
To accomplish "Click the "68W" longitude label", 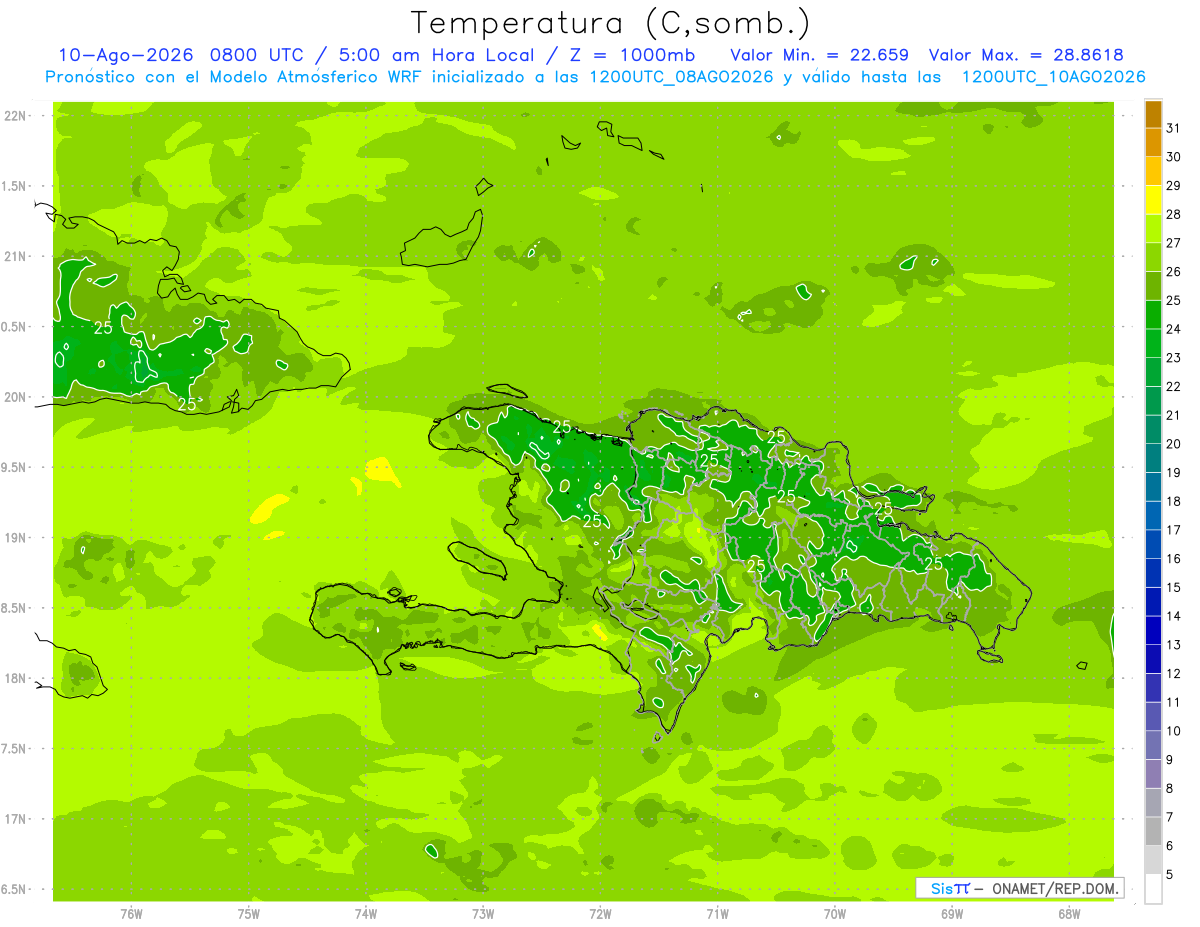I will pos(1069,913).
